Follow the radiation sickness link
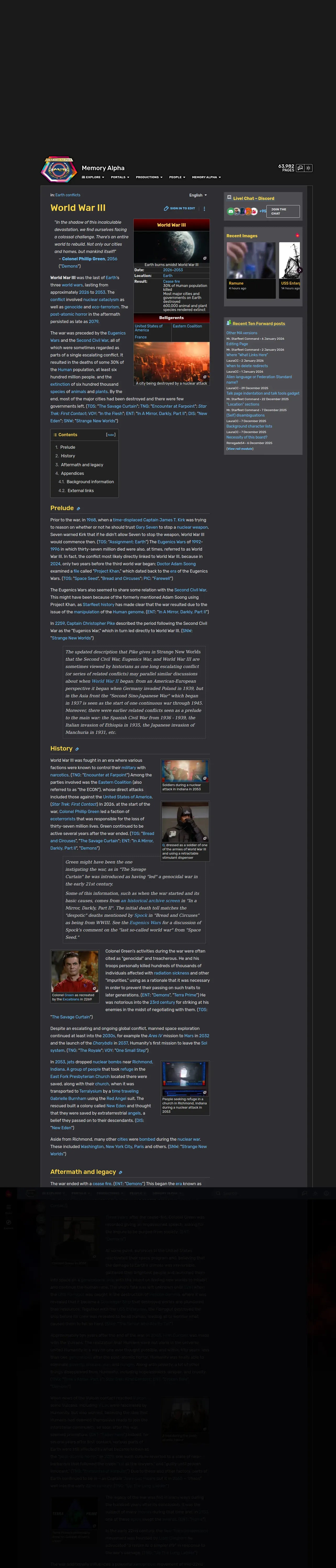Image resolution: width=336 pixels, height=1568 pixels. (x=171, y=973)
